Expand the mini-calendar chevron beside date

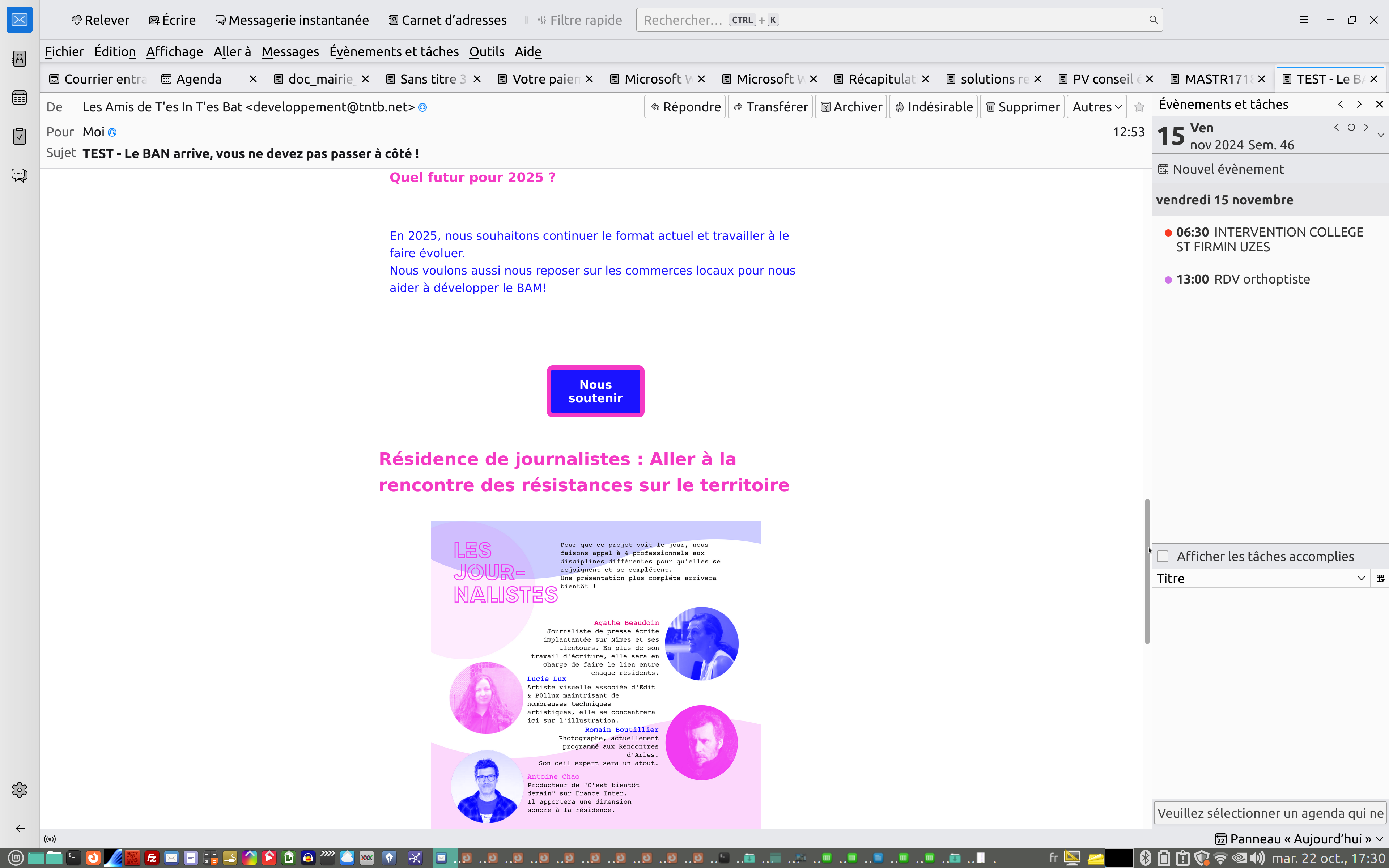1380,135
